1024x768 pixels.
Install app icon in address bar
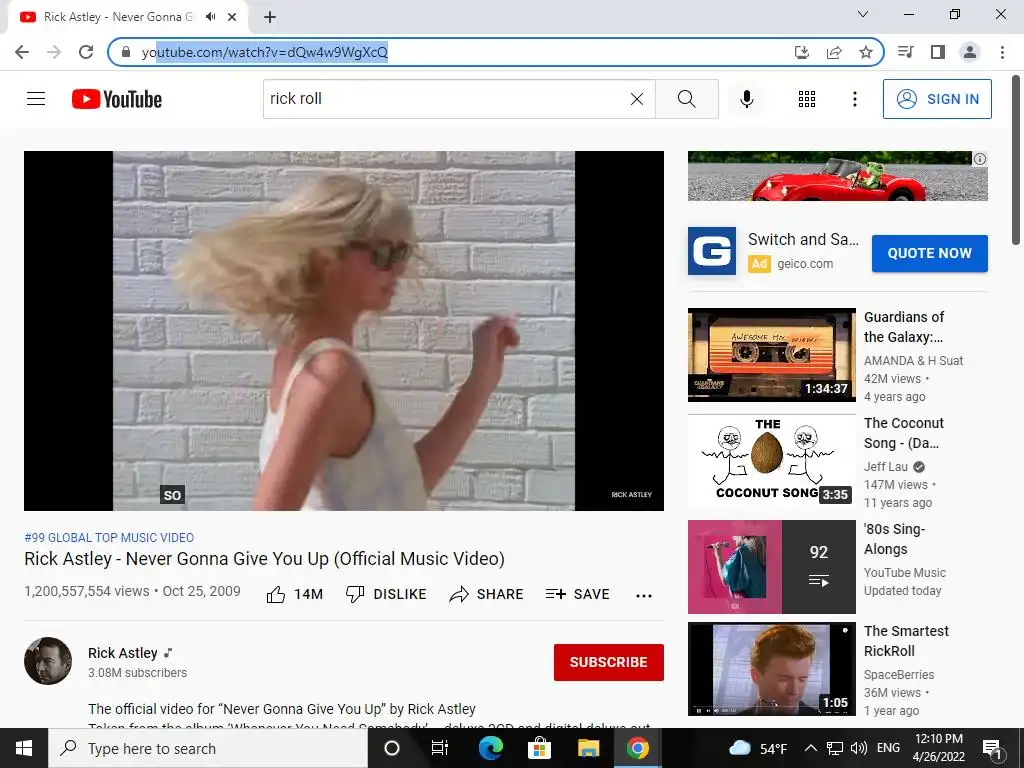[801, 52]
